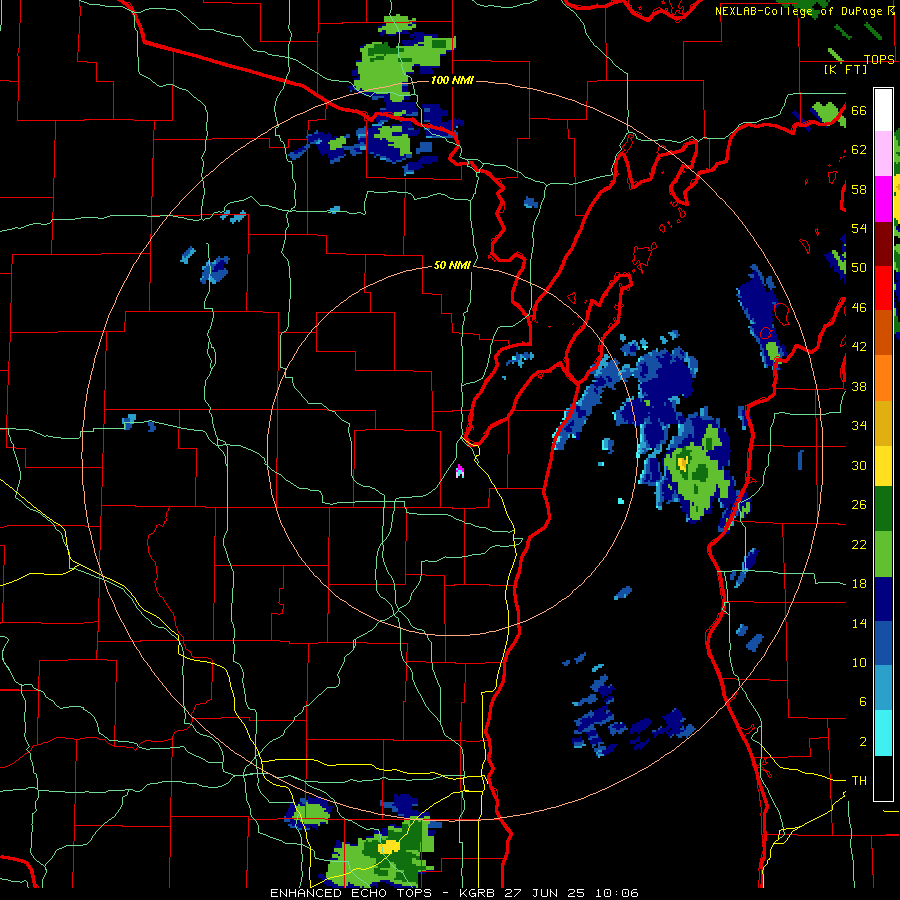900x900 pixels.
Task: Click the '66' legend value
Action: (859, 110)
